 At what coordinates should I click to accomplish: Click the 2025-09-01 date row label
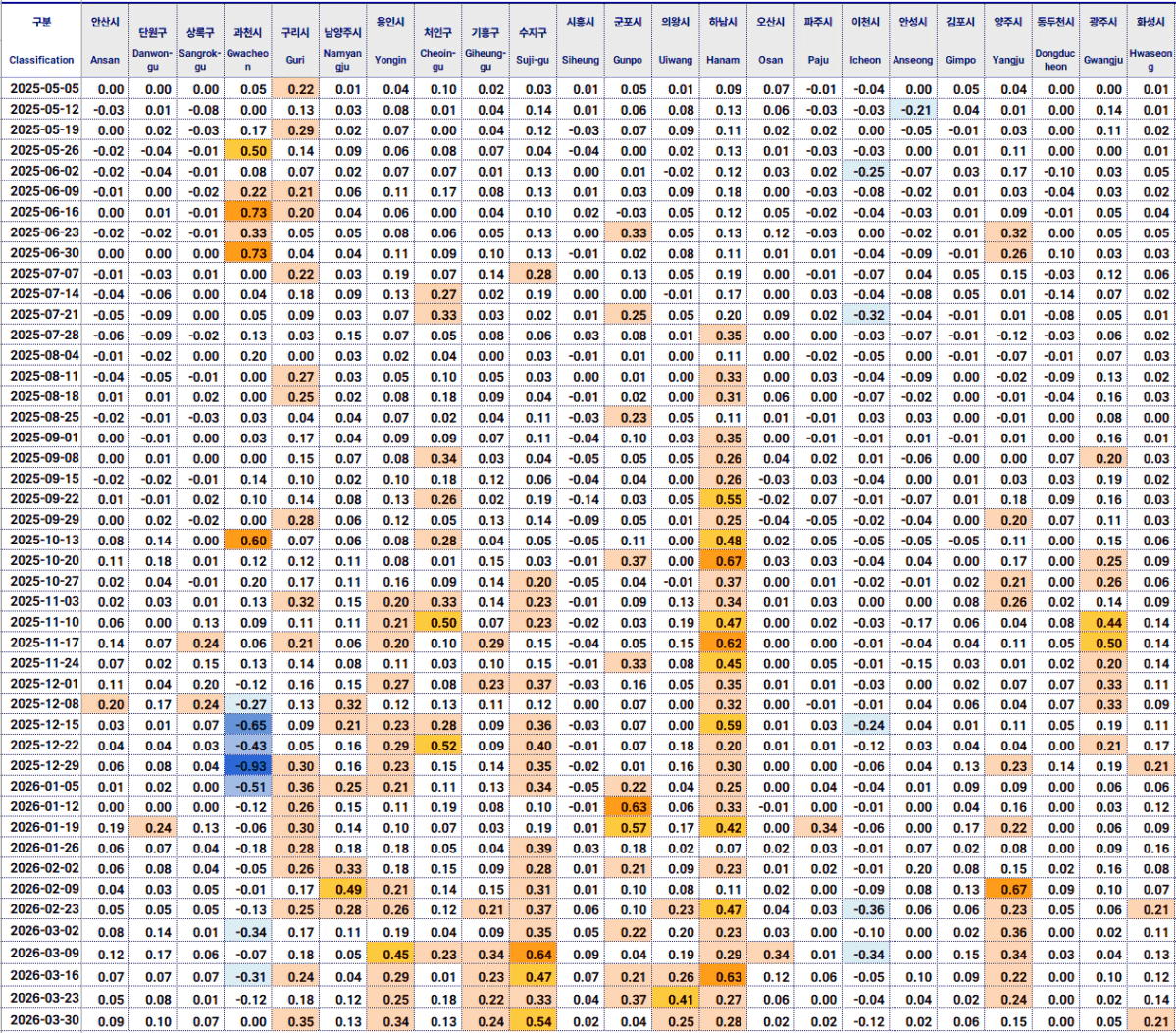pyautogui.click(x=44, y=438)
